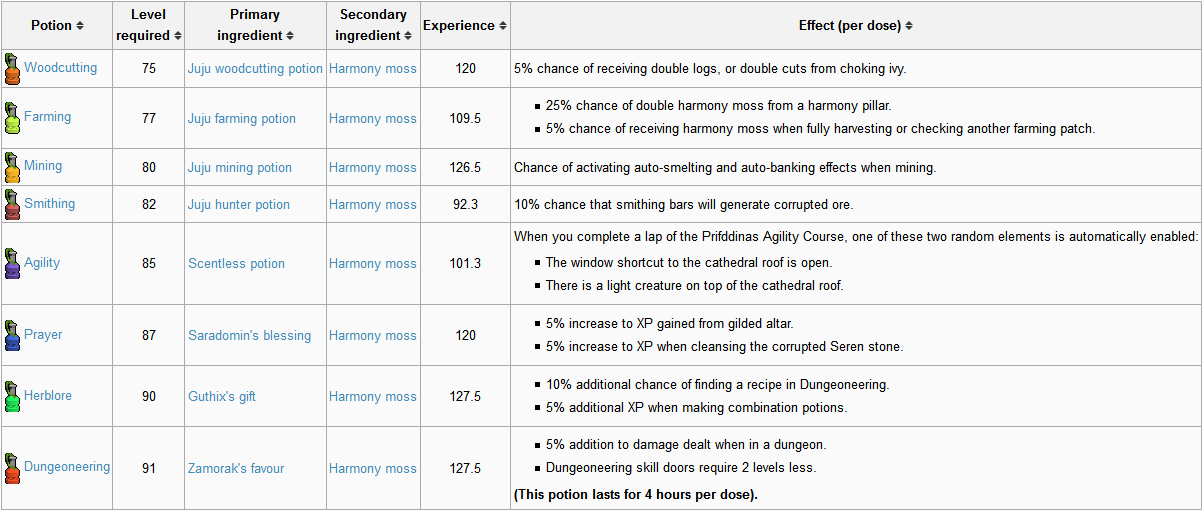This screenshot has width=1203, height=511.
Task: Click the orange Woodcutting potion icon
Action: [12, 69]
